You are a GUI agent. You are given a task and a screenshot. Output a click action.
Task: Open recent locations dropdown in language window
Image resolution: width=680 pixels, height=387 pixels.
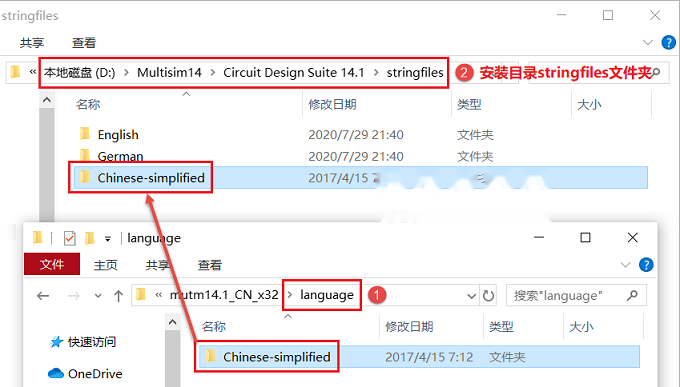pyautogui.click(x=98, y=296)
